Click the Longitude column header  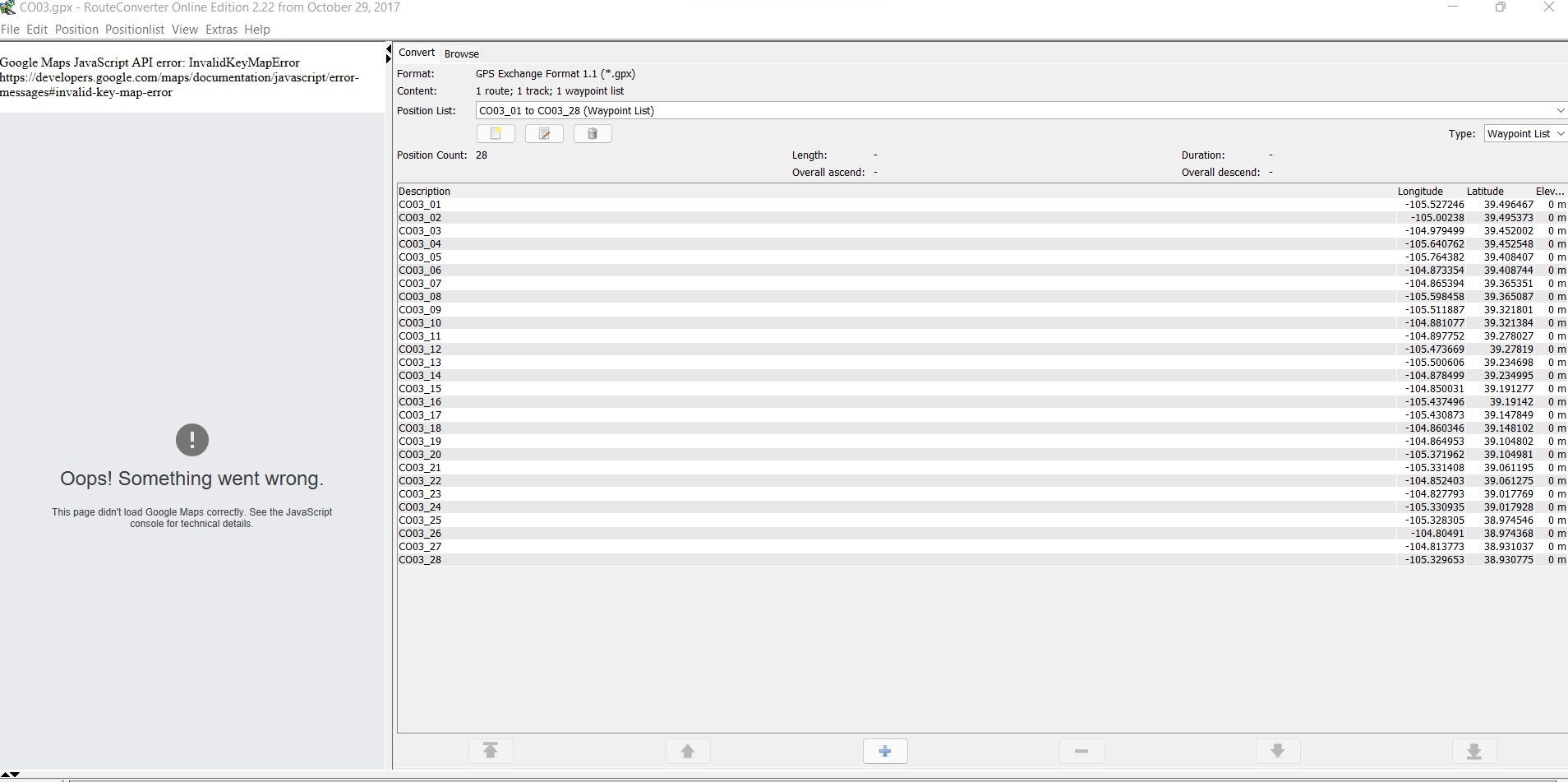(x=1419, y=191)
